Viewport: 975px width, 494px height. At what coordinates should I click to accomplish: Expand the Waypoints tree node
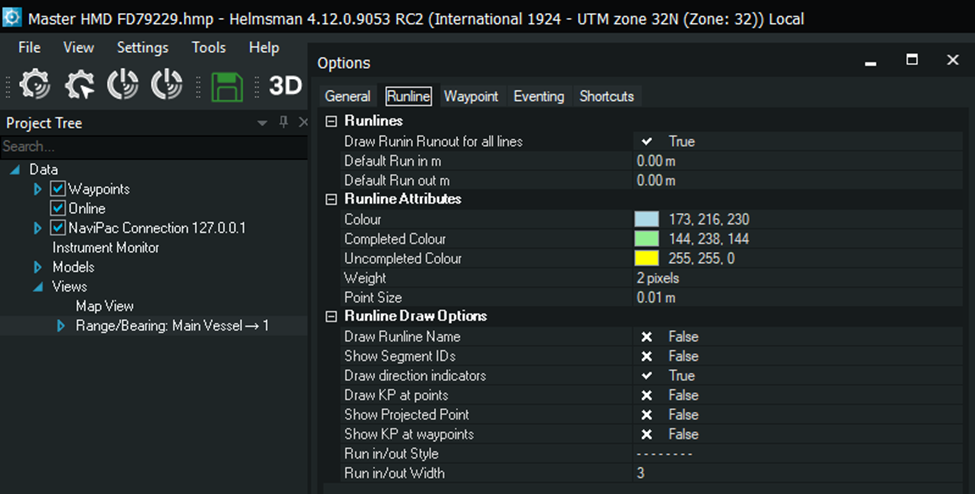pos(37,189)
